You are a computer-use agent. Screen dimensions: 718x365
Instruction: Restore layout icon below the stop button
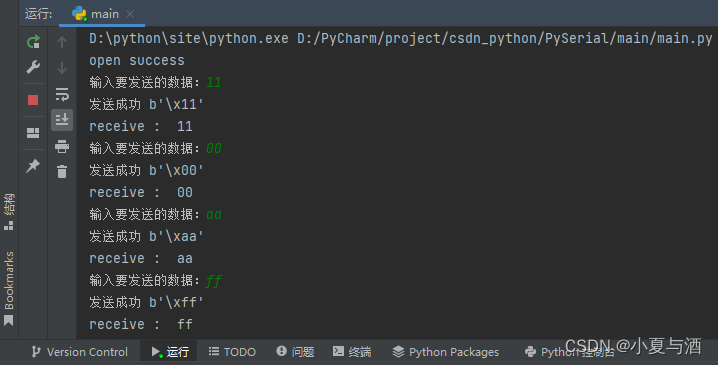point(33,133)
